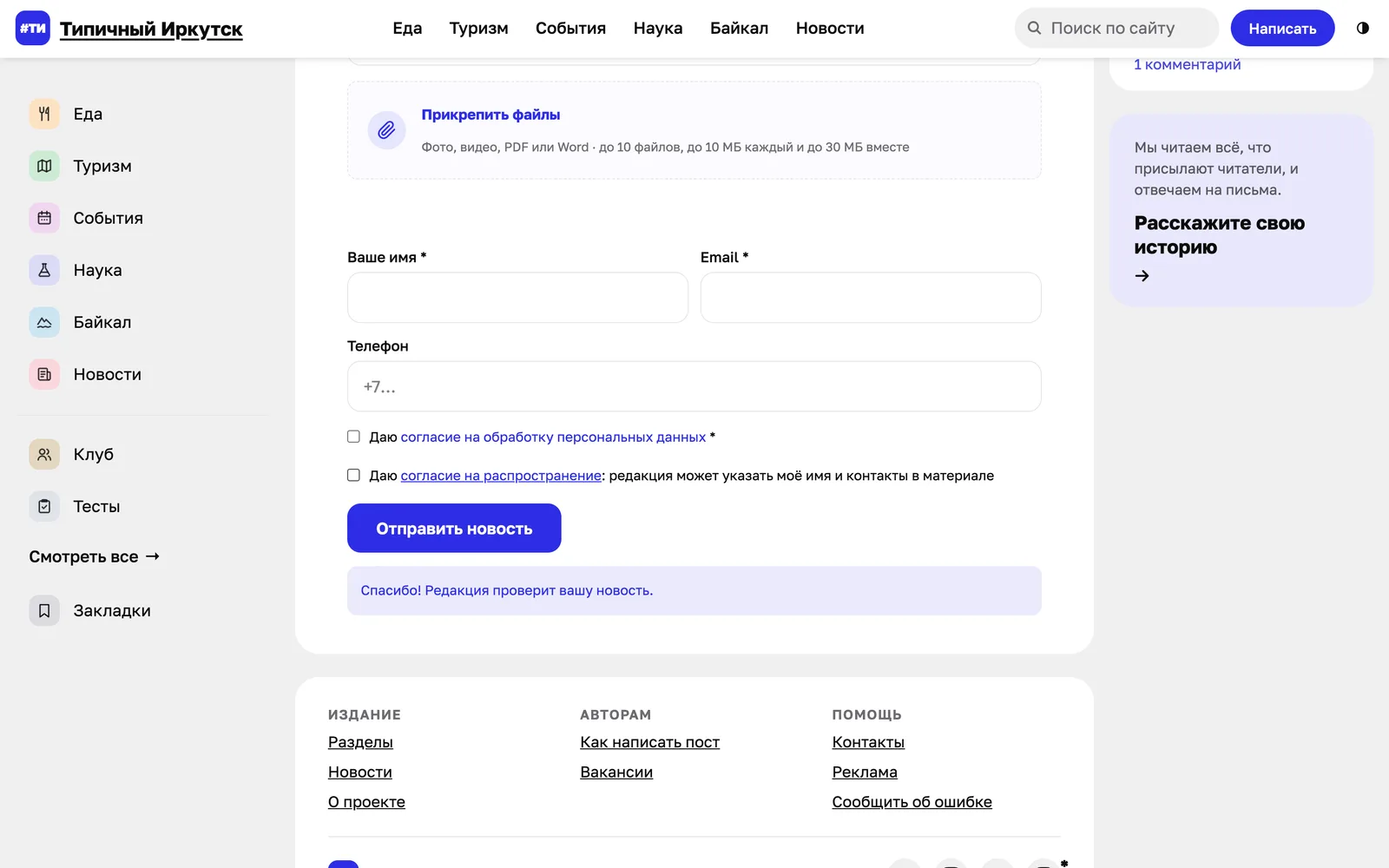Viewport: 1389px width, 868px height.
Task: Click the Типичный Иркутск site title
Action: click(x=151, y=29)
